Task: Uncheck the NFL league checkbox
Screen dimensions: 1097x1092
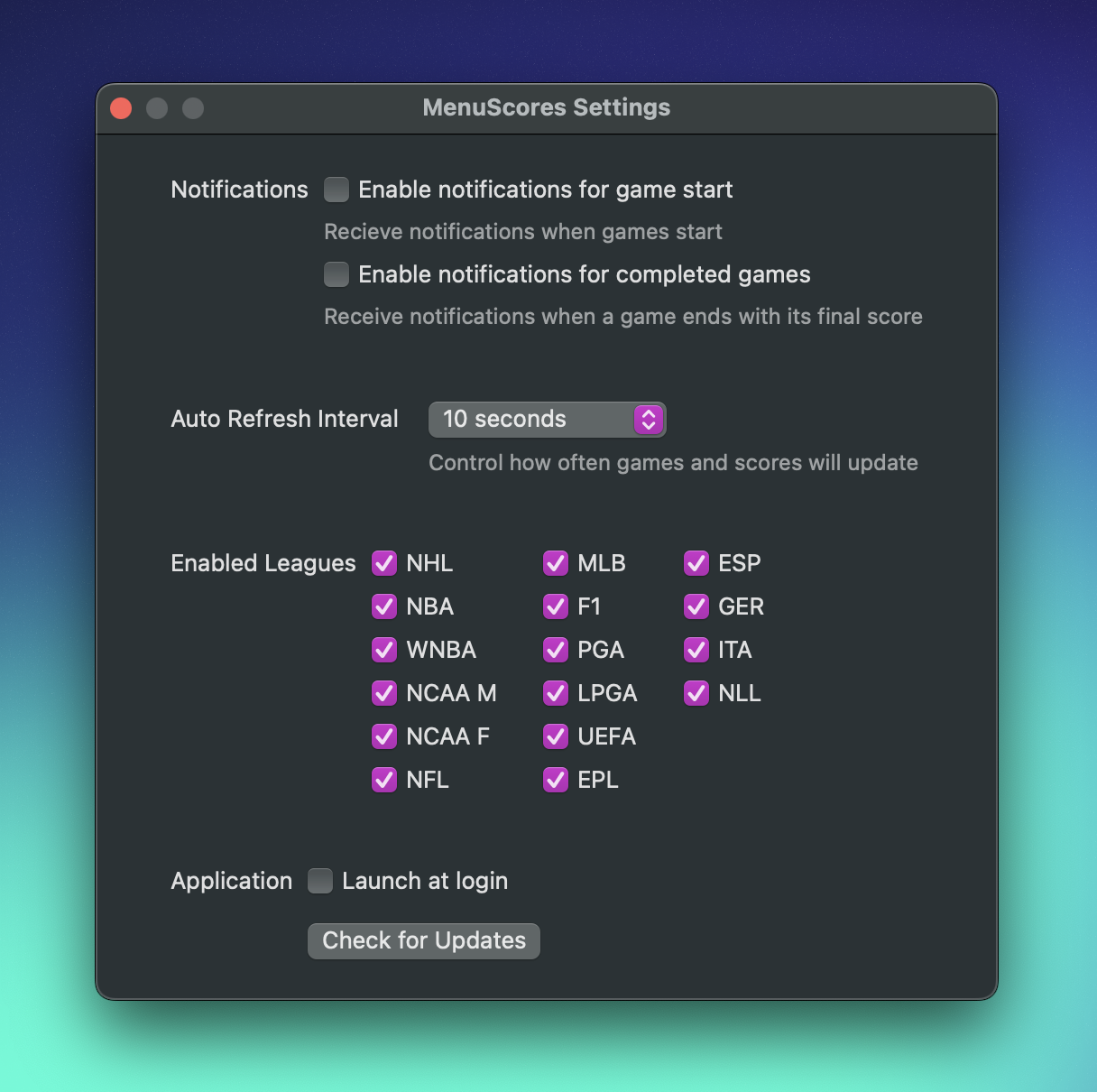Action: pos(384,780)
